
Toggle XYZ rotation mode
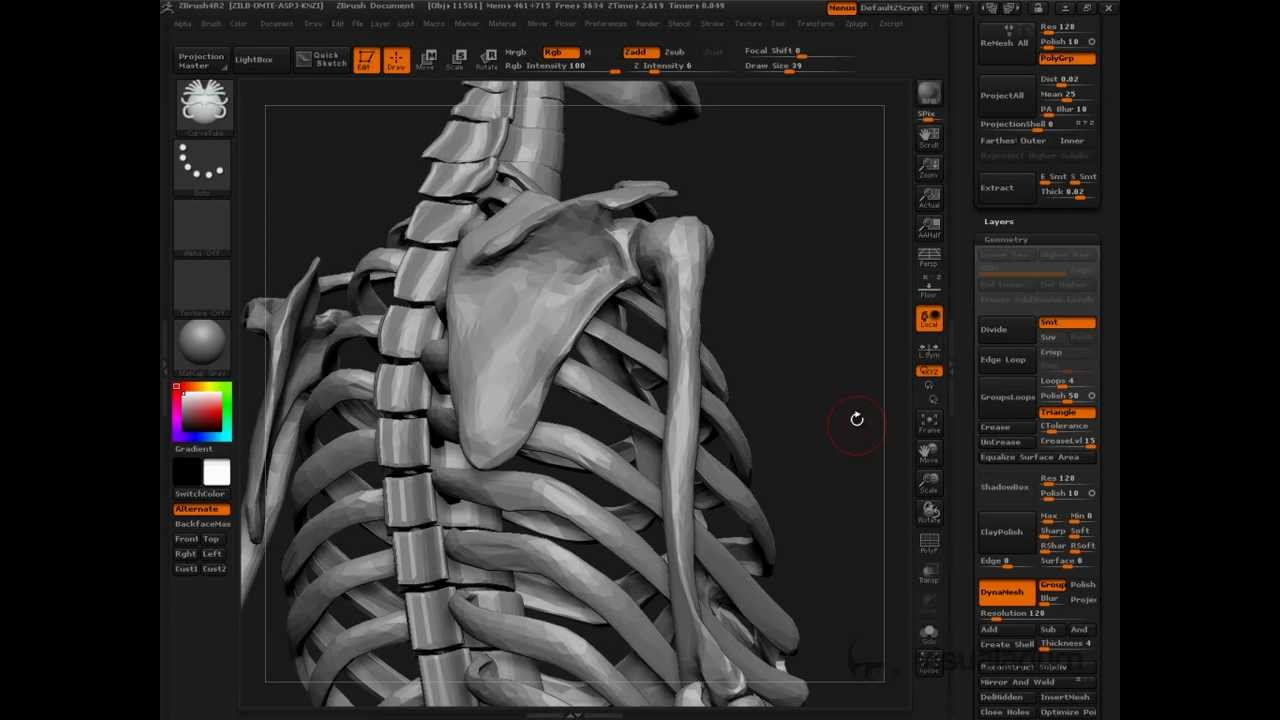[x=929, y=371]
